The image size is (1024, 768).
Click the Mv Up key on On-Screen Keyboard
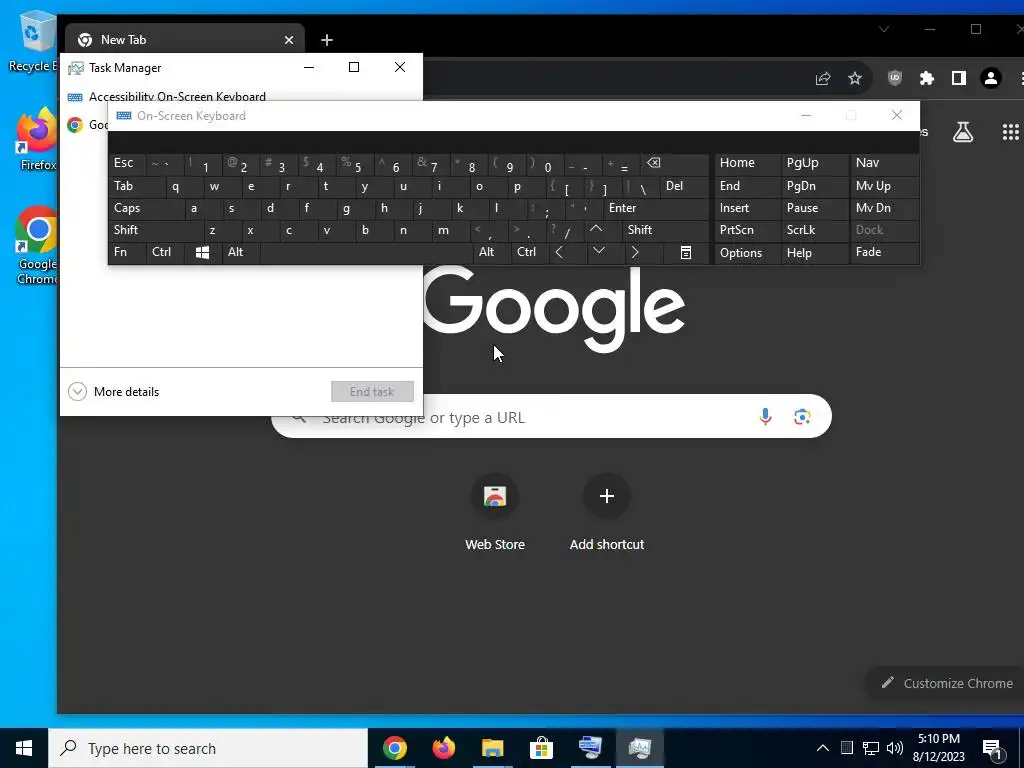(x=885, y=186)
